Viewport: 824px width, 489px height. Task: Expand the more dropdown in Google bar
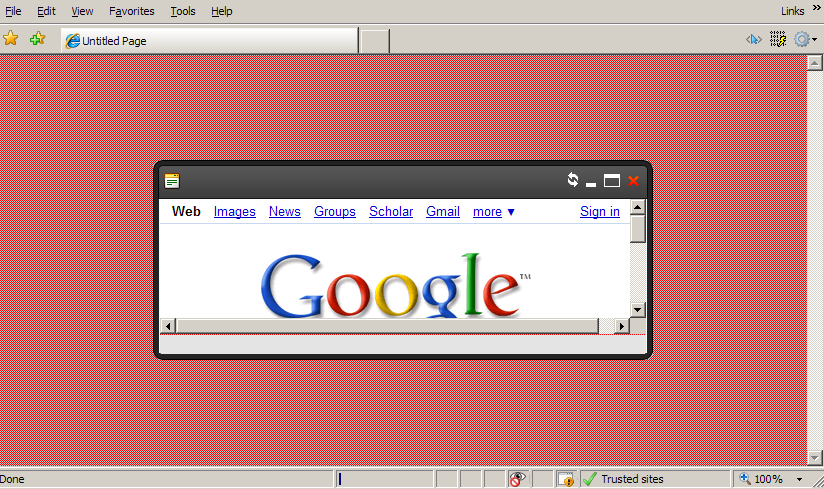tap(493, 212)
